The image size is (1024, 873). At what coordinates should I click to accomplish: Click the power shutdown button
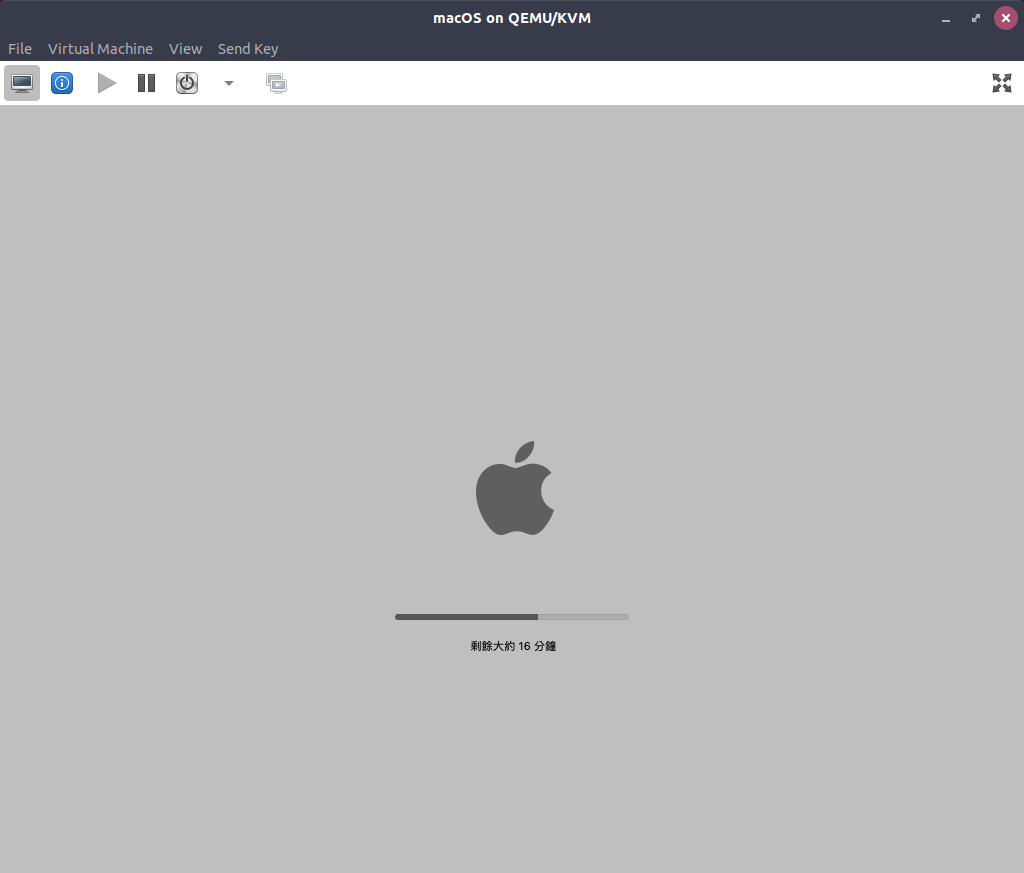pos(187,83)
